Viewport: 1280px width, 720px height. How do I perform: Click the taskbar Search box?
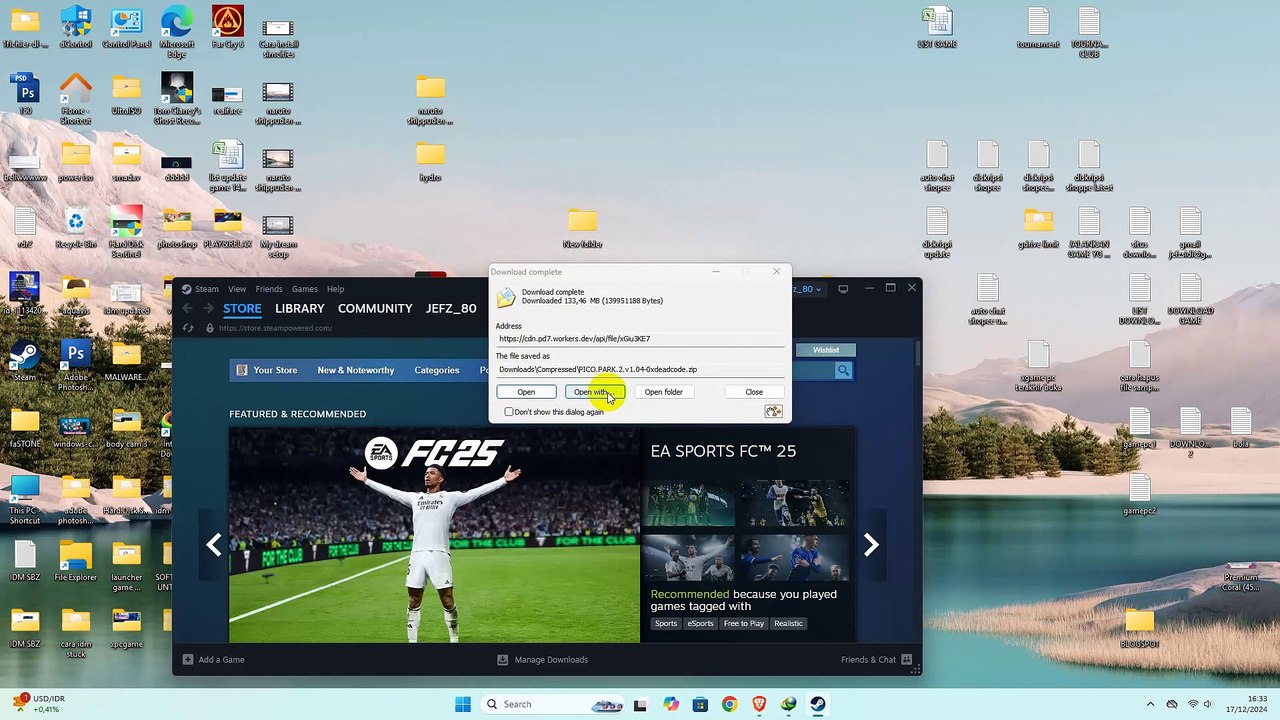tap(553, 704)
